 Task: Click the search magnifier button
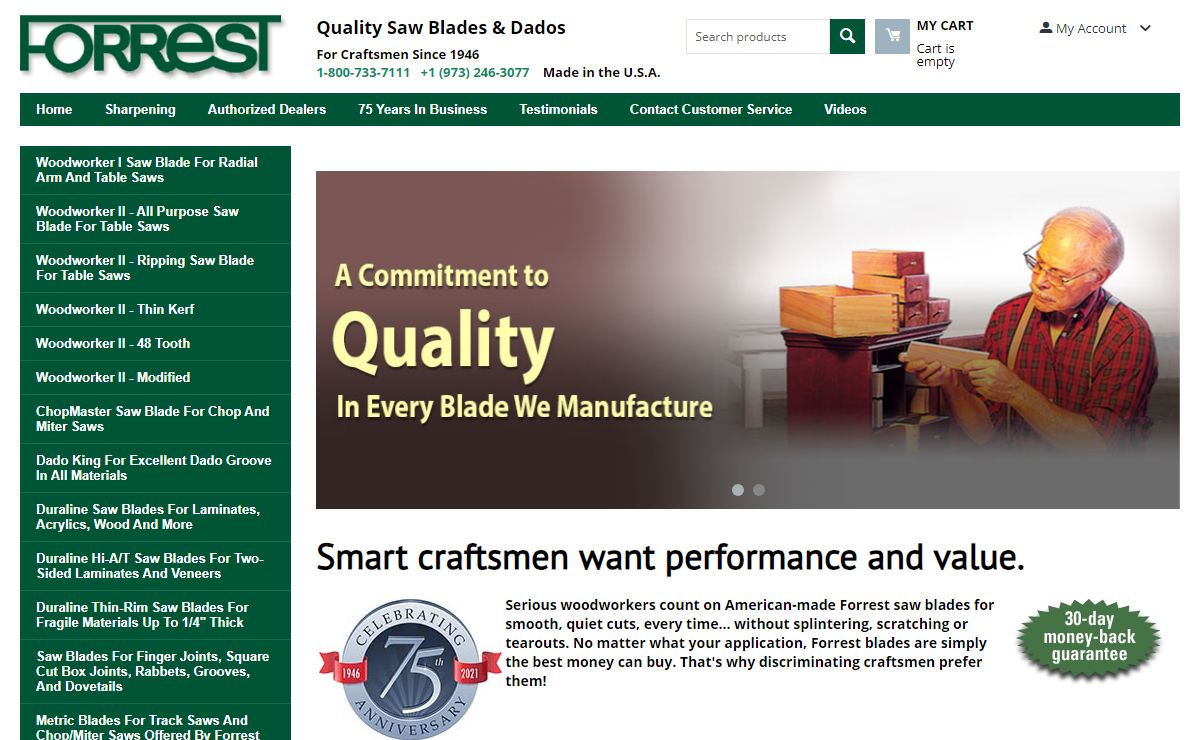point(847,37)
